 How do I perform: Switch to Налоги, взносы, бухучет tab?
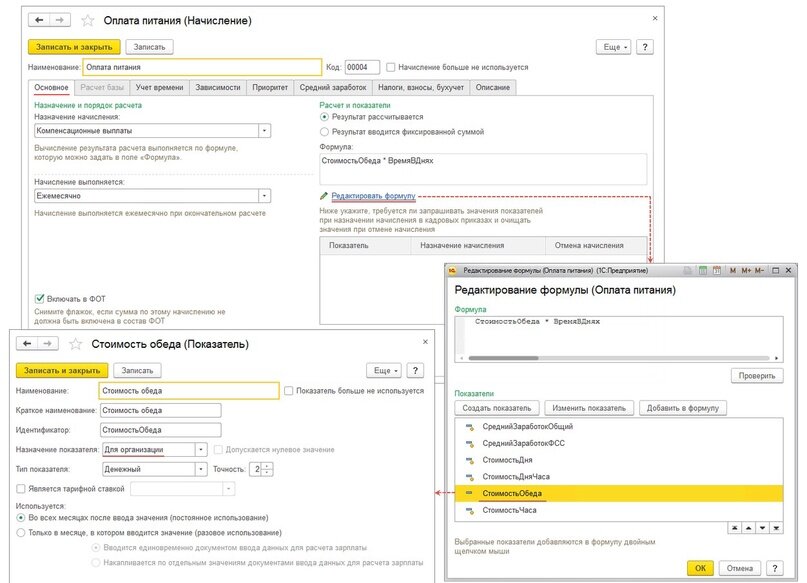tap(421, 87)
